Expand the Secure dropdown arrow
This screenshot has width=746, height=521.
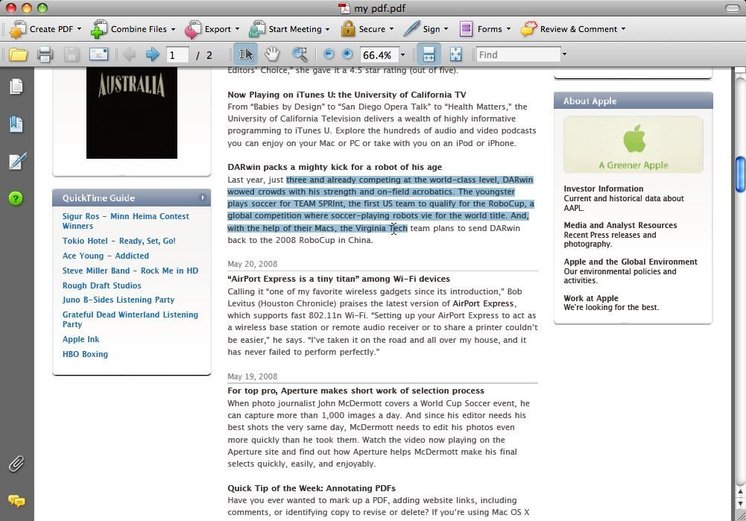[392, 29]
